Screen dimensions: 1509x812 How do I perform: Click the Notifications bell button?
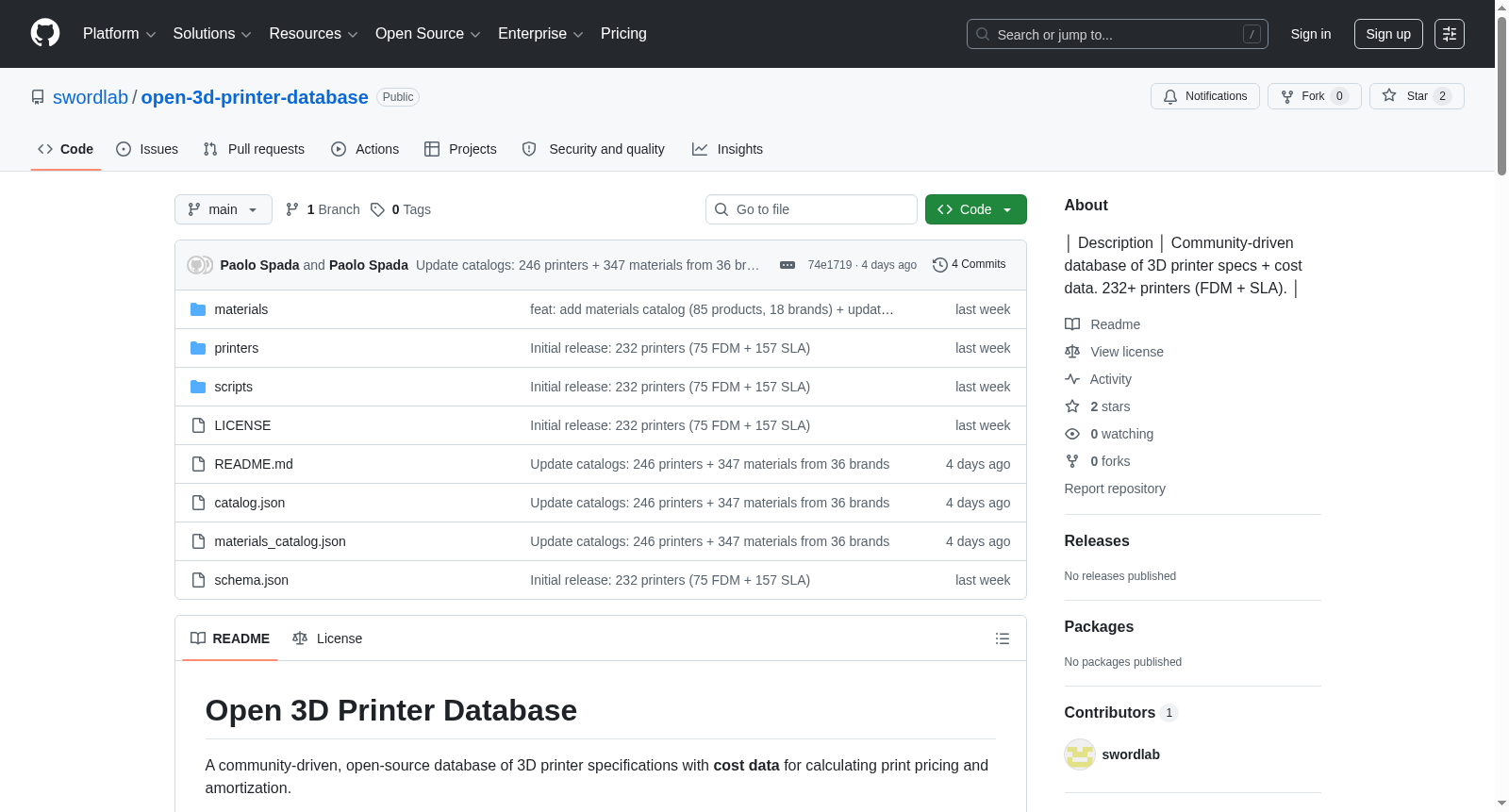point(1204,96)
